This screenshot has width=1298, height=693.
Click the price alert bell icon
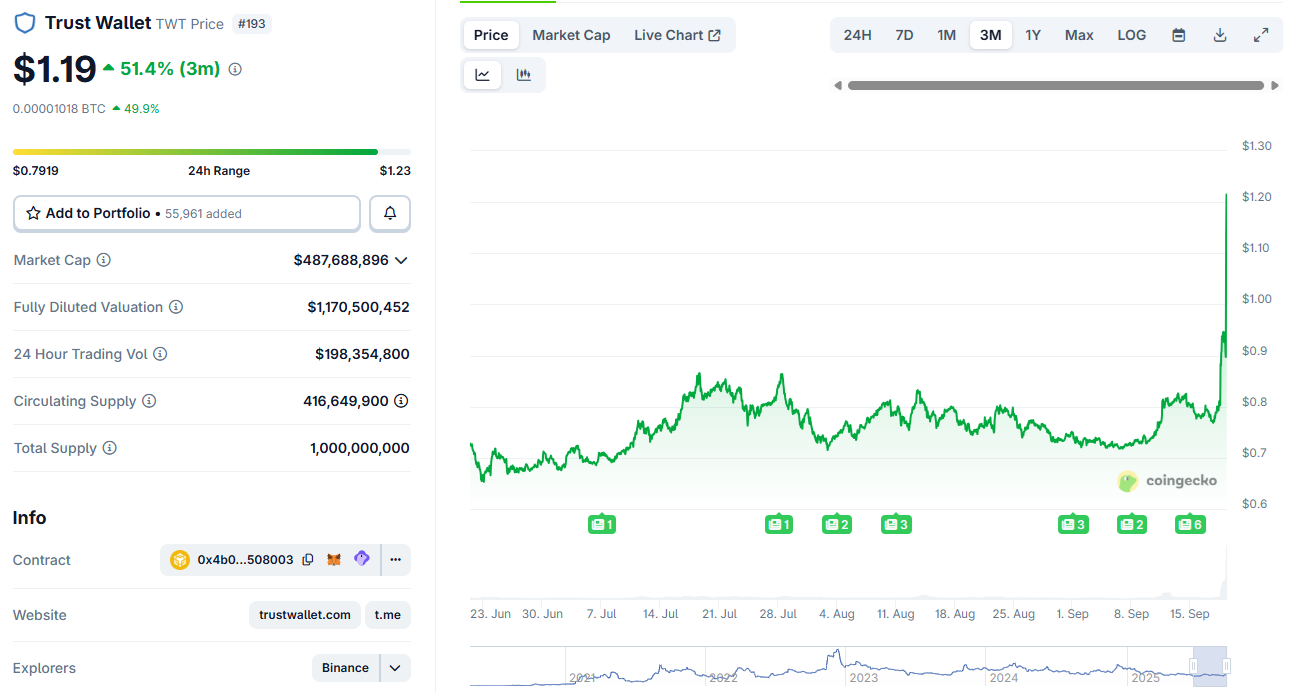[390, 213]
